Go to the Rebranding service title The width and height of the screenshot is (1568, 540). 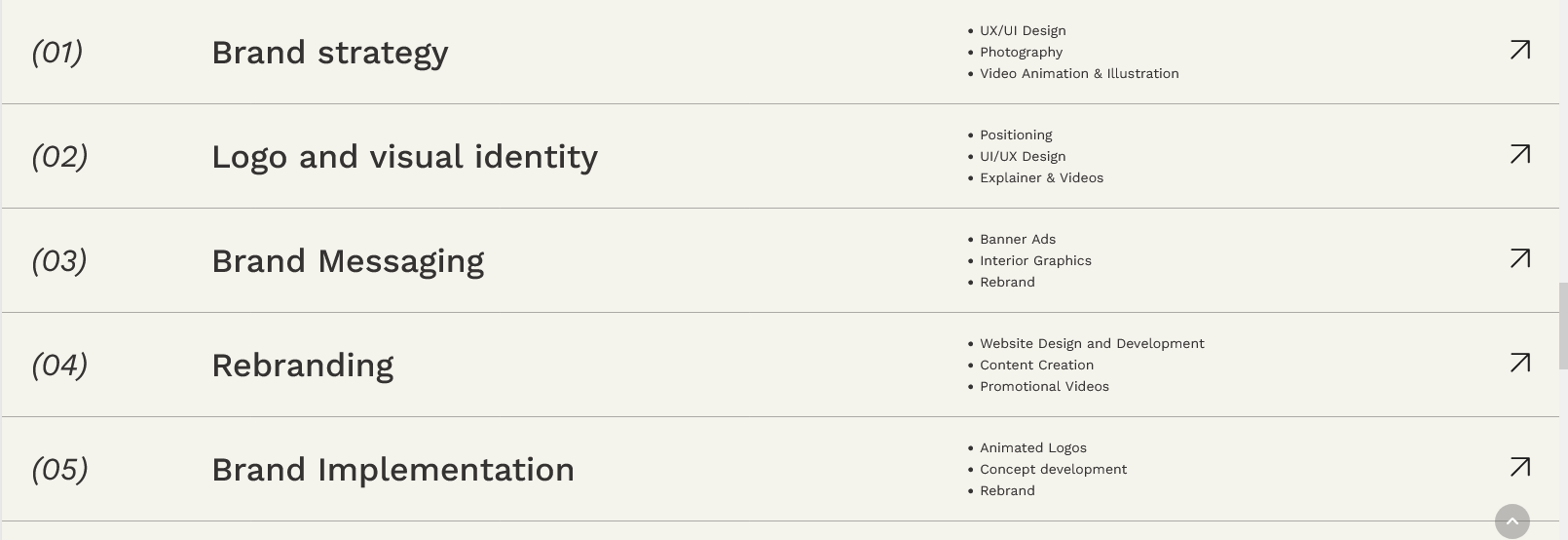302,366
